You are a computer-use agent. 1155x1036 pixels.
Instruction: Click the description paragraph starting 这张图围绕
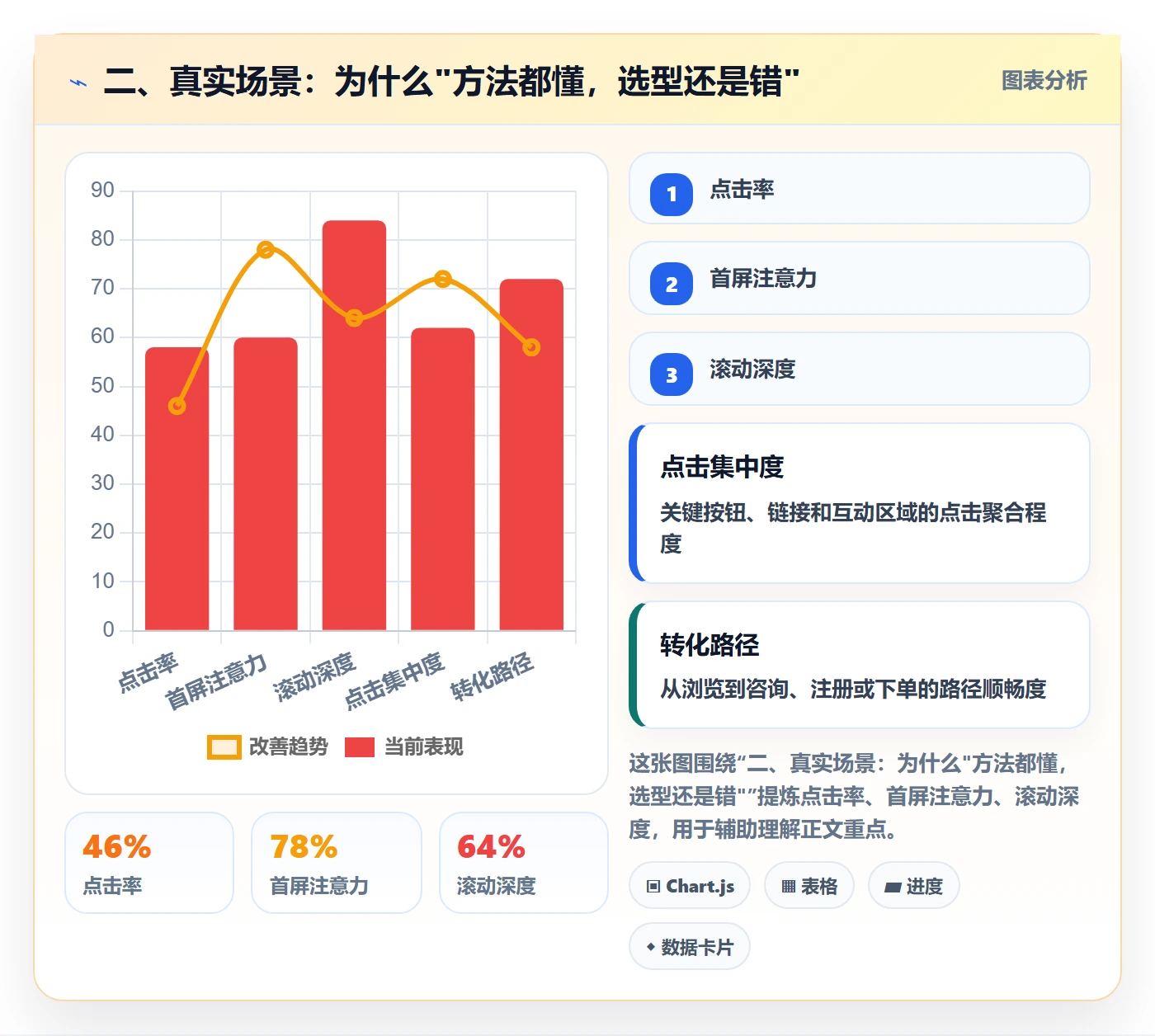(855, 796)
